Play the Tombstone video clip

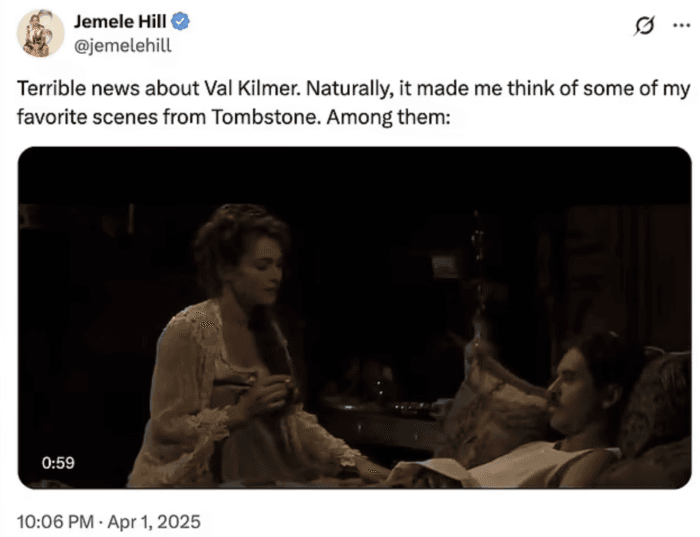coord(355,318)
